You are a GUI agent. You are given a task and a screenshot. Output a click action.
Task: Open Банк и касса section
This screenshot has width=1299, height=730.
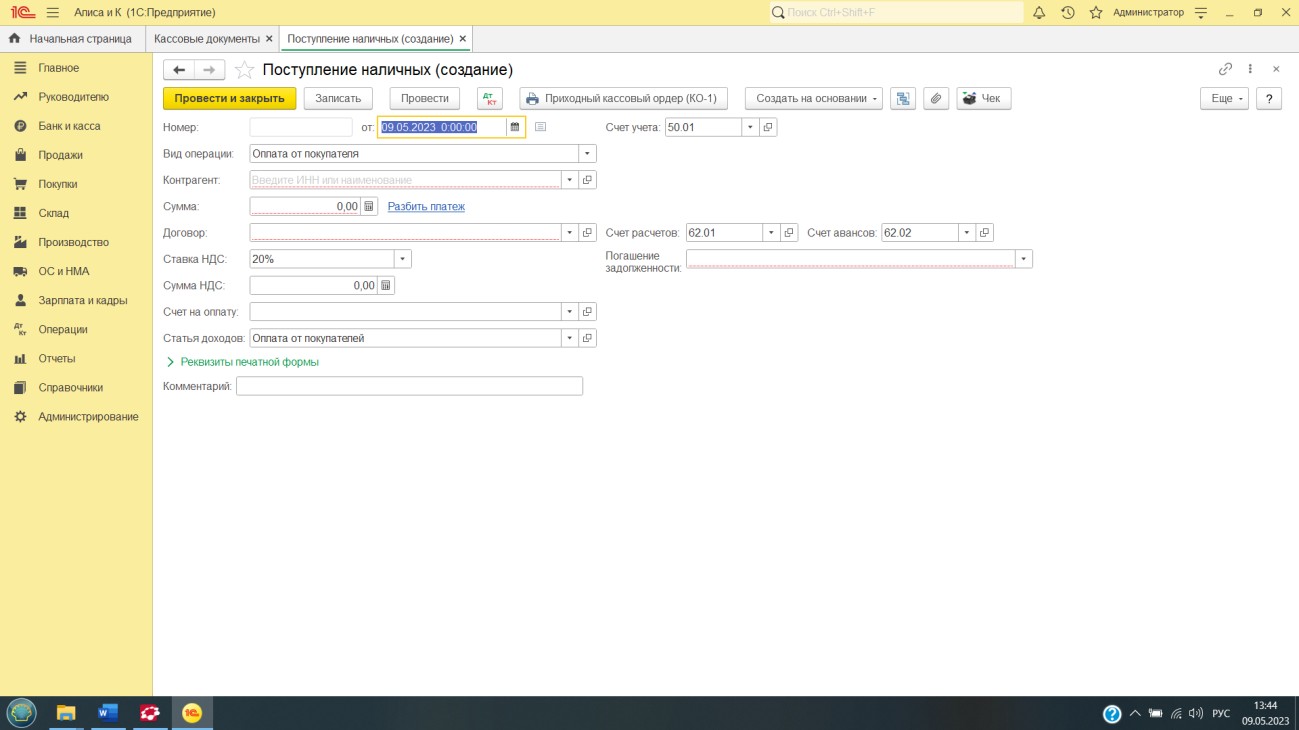pos(69,126)
